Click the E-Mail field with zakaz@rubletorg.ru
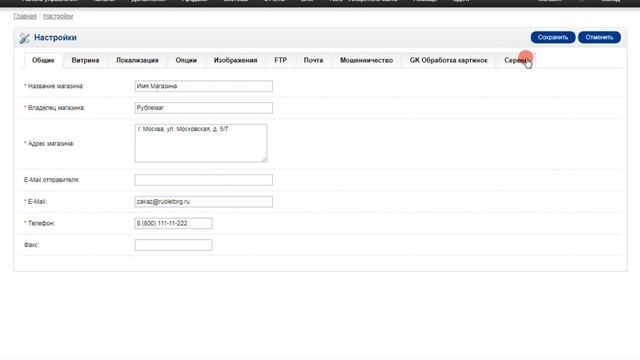 (x=204, y=202)
